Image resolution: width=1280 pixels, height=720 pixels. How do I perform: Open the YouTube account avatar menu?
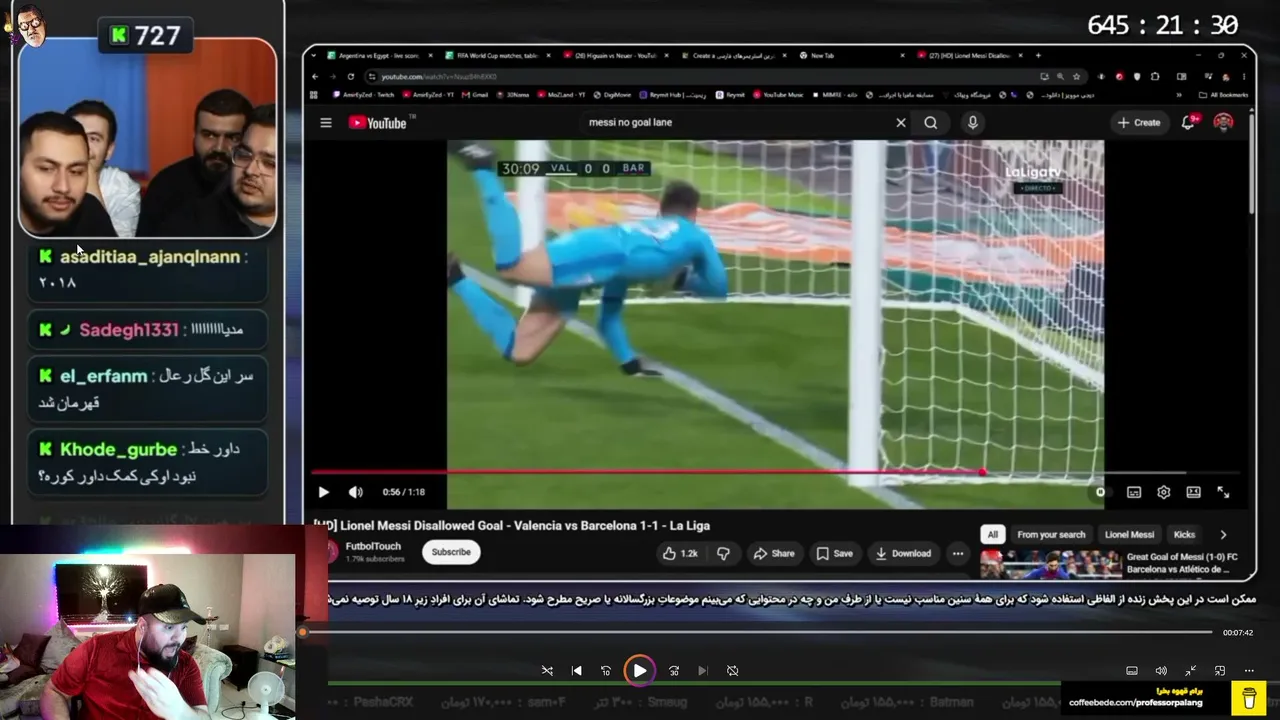pyautogui.click(x=1223, y=123)
